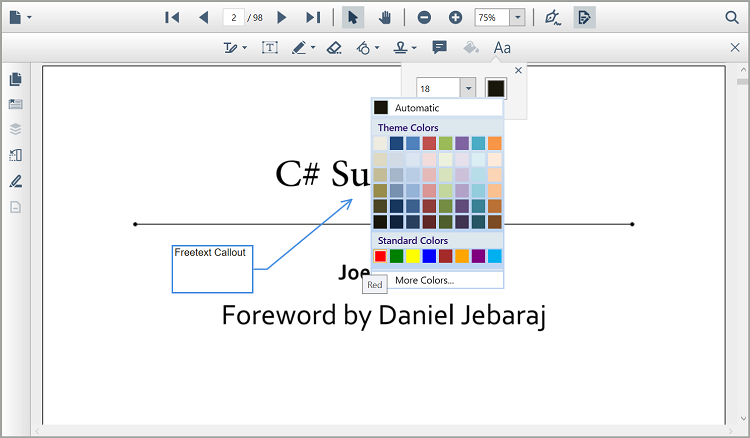Add a sticky note comment

pos(439,48)
